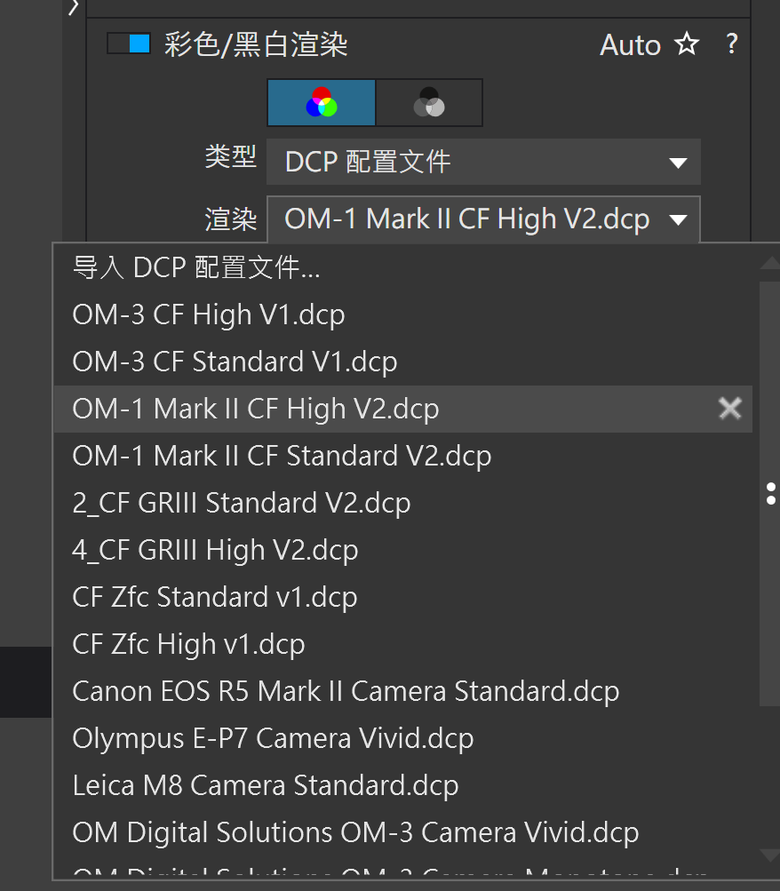Image resolution: width=780 pixels, height=891 pixels.
Task: Click the dropdown list scrollbar thumb
Action: point(770,493)
